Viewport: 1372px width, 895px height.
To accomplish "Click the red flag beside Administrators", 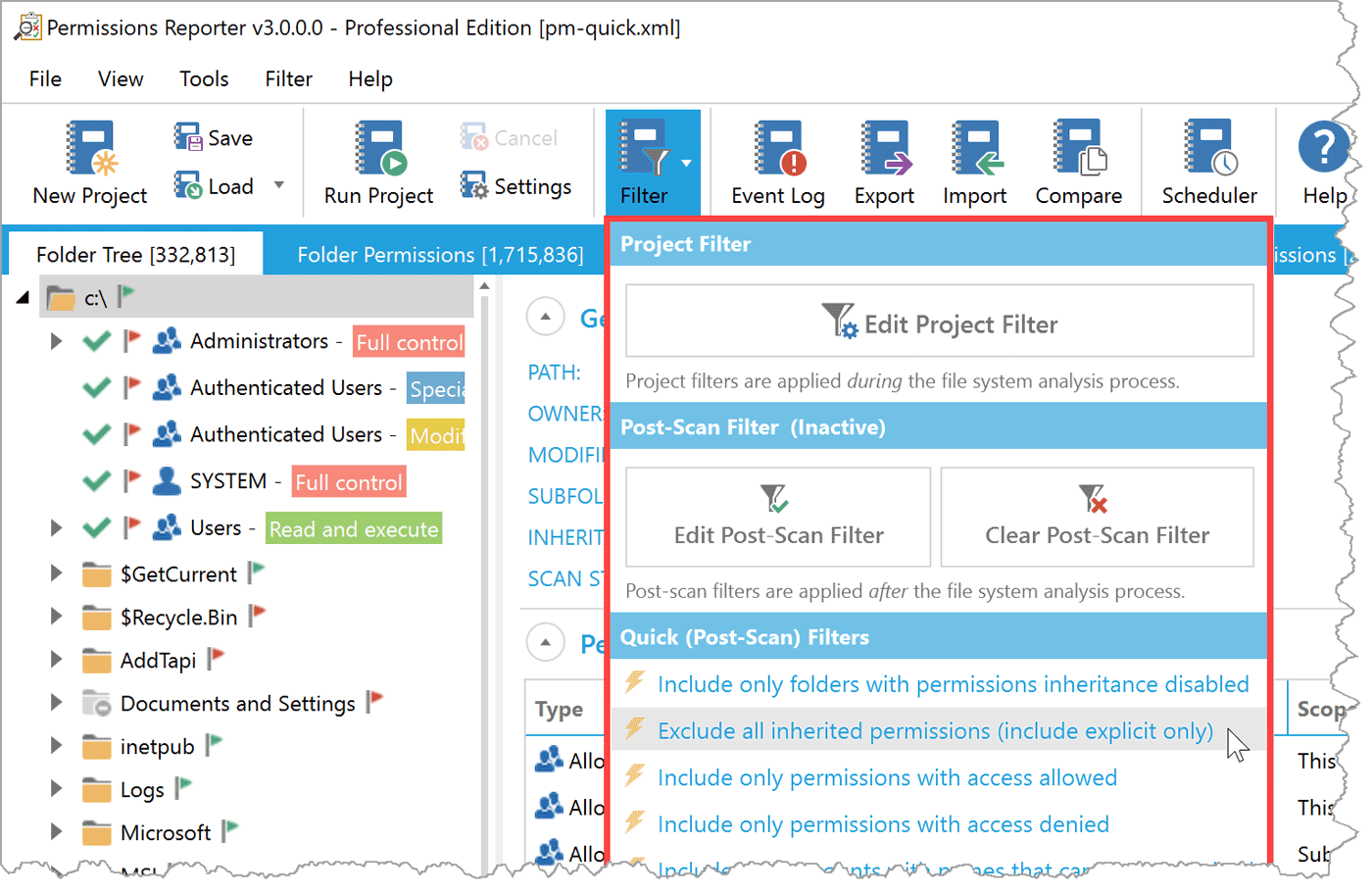I will pyautogui.click(x=131, y=340).
